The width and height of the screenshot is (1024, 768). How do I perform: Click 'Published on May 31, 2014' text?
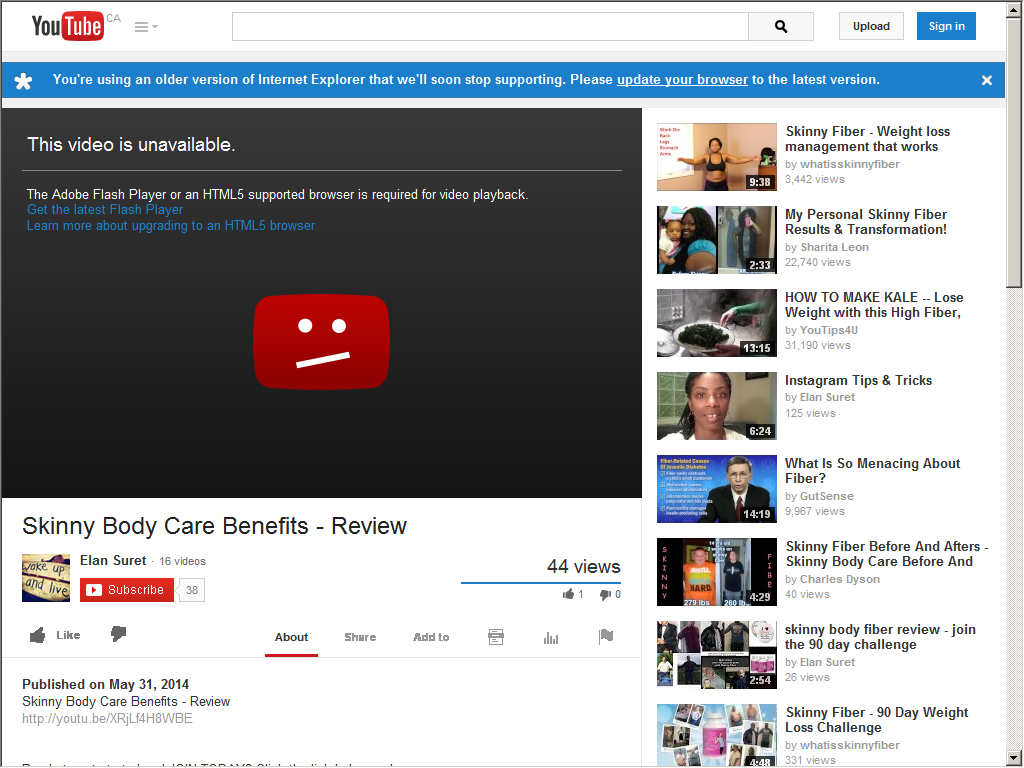tap(105, 684)
